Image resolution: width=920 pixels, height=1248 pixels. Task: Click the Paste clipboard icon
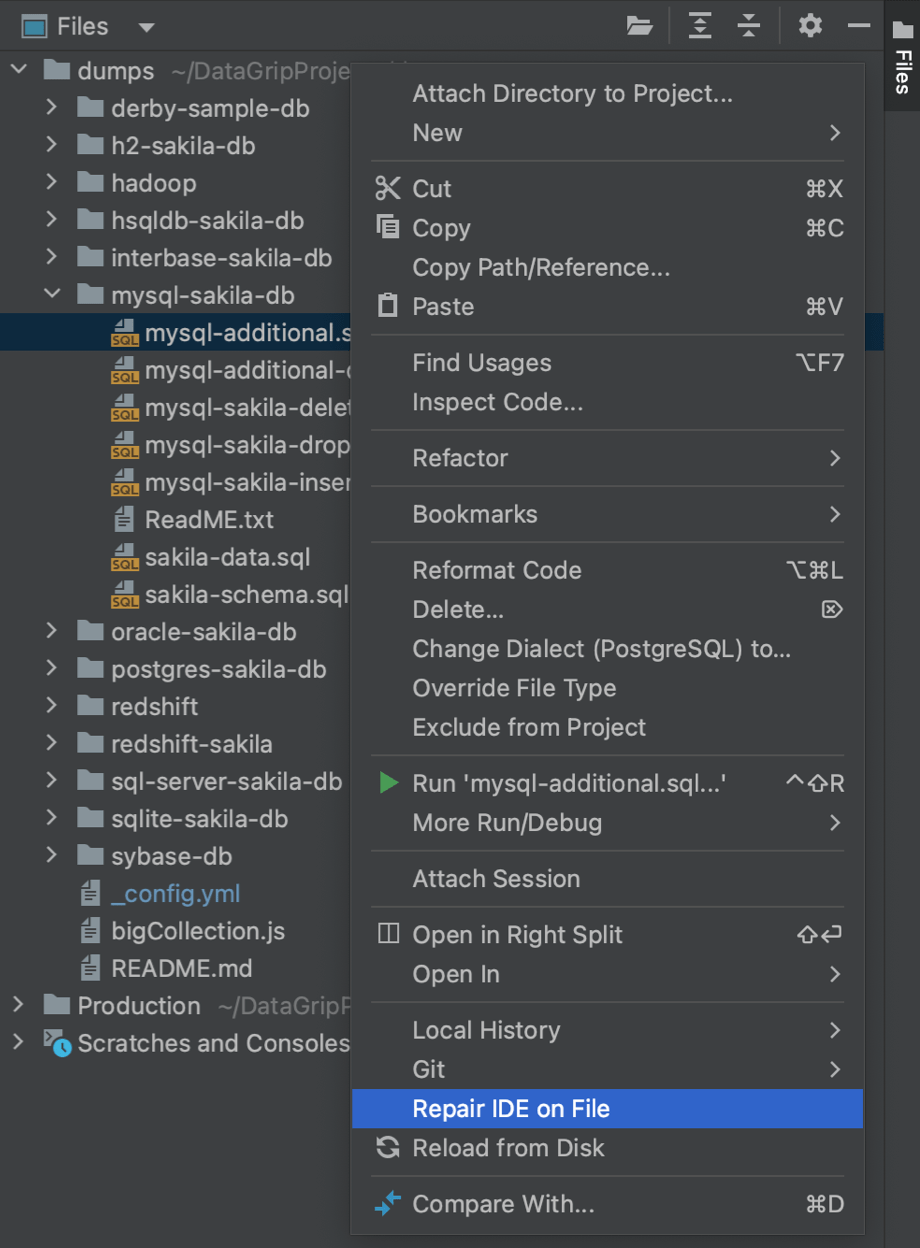[x=388, y=306]
